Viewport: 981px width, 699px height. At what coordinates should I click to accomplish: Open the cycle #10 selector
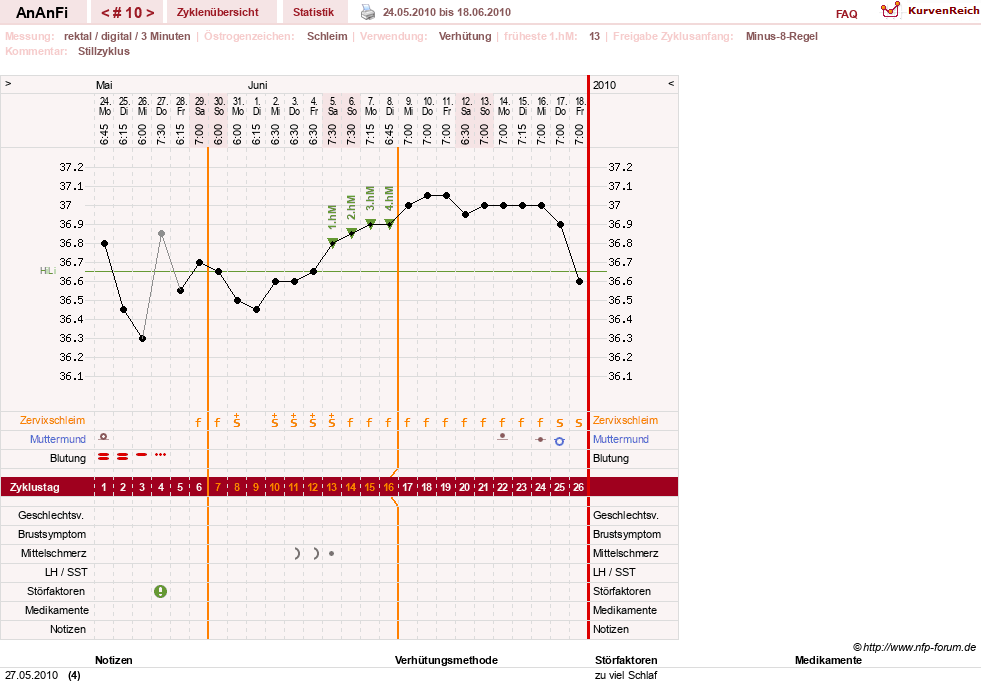click(x=128, y=13)
